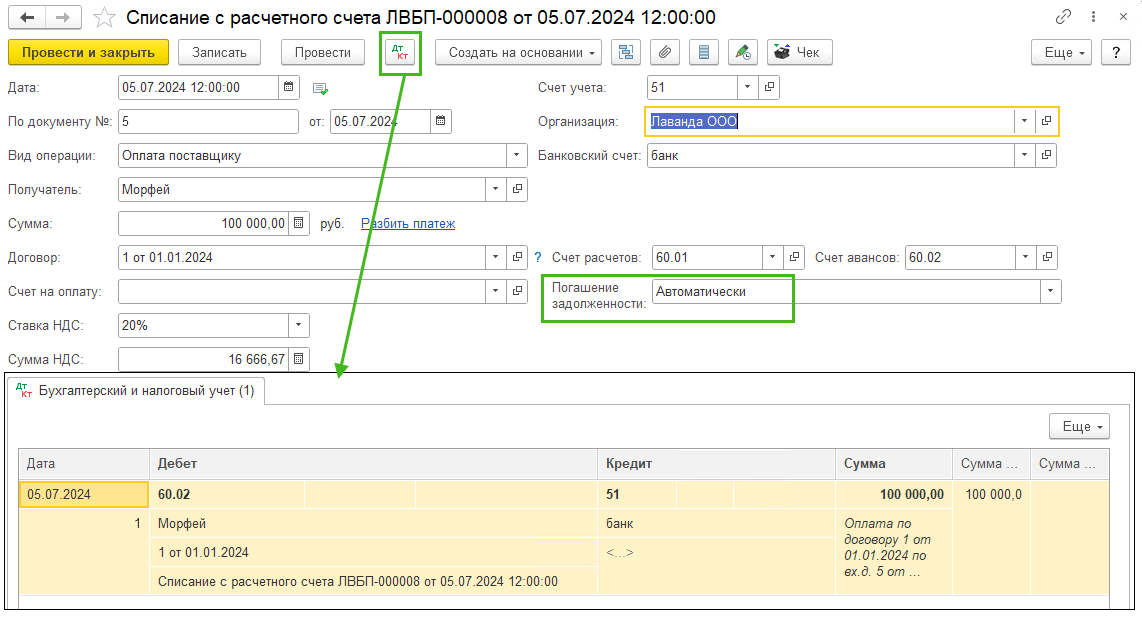Open the Создать на основании menu
Viewport: 1142px width, 620px height.
518,52
